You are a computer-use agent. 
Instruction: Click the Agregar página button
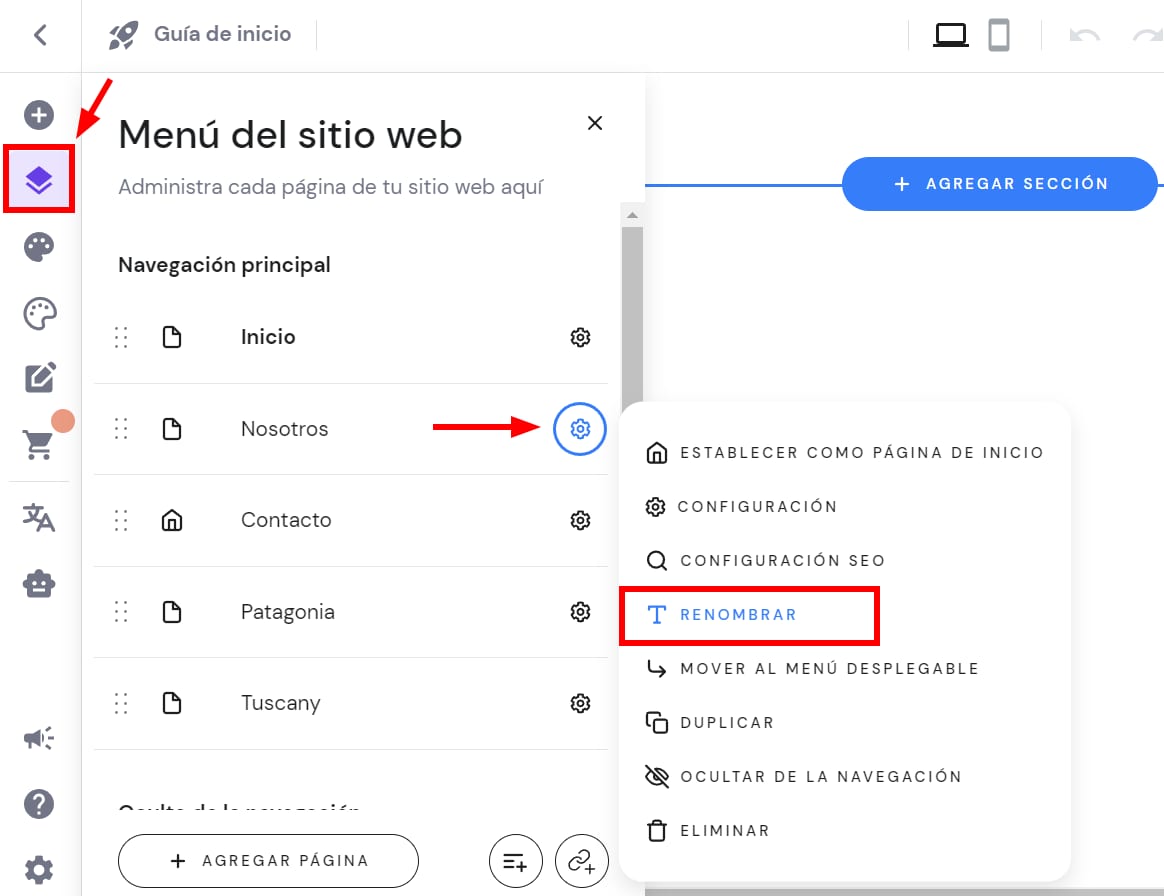pyautogui.click(x=268, y=860)
